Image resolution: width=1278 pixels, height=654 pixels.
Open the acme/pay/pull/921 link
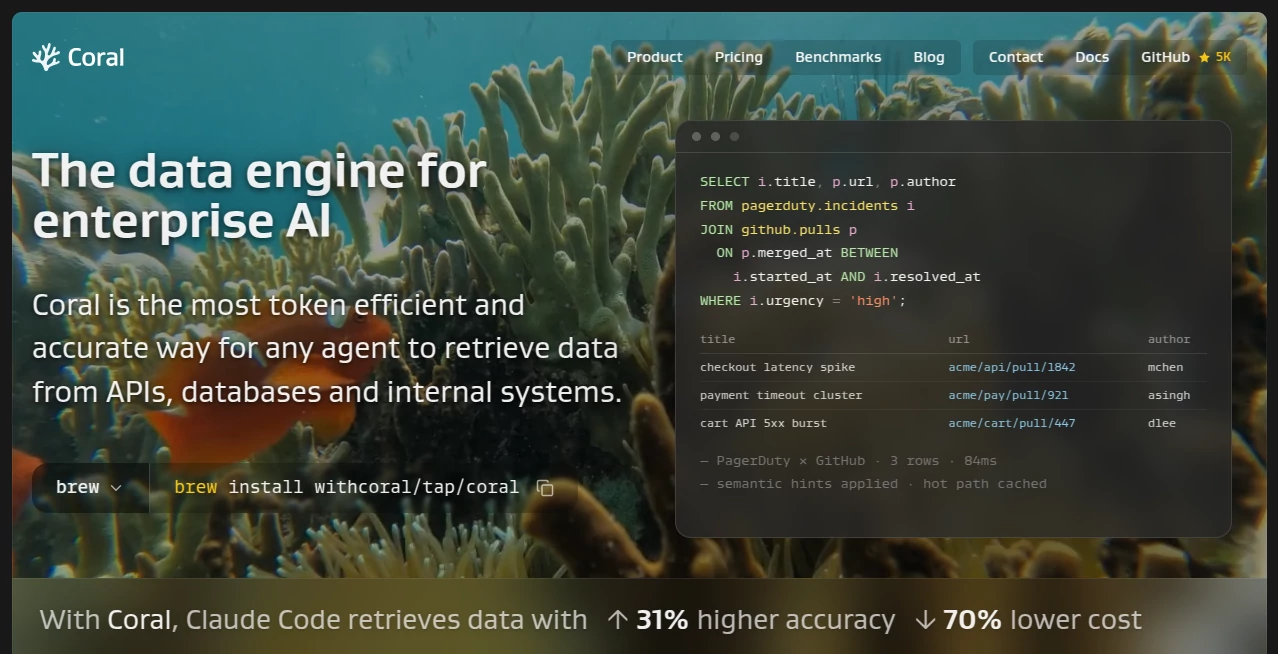tap(1008, 395)
